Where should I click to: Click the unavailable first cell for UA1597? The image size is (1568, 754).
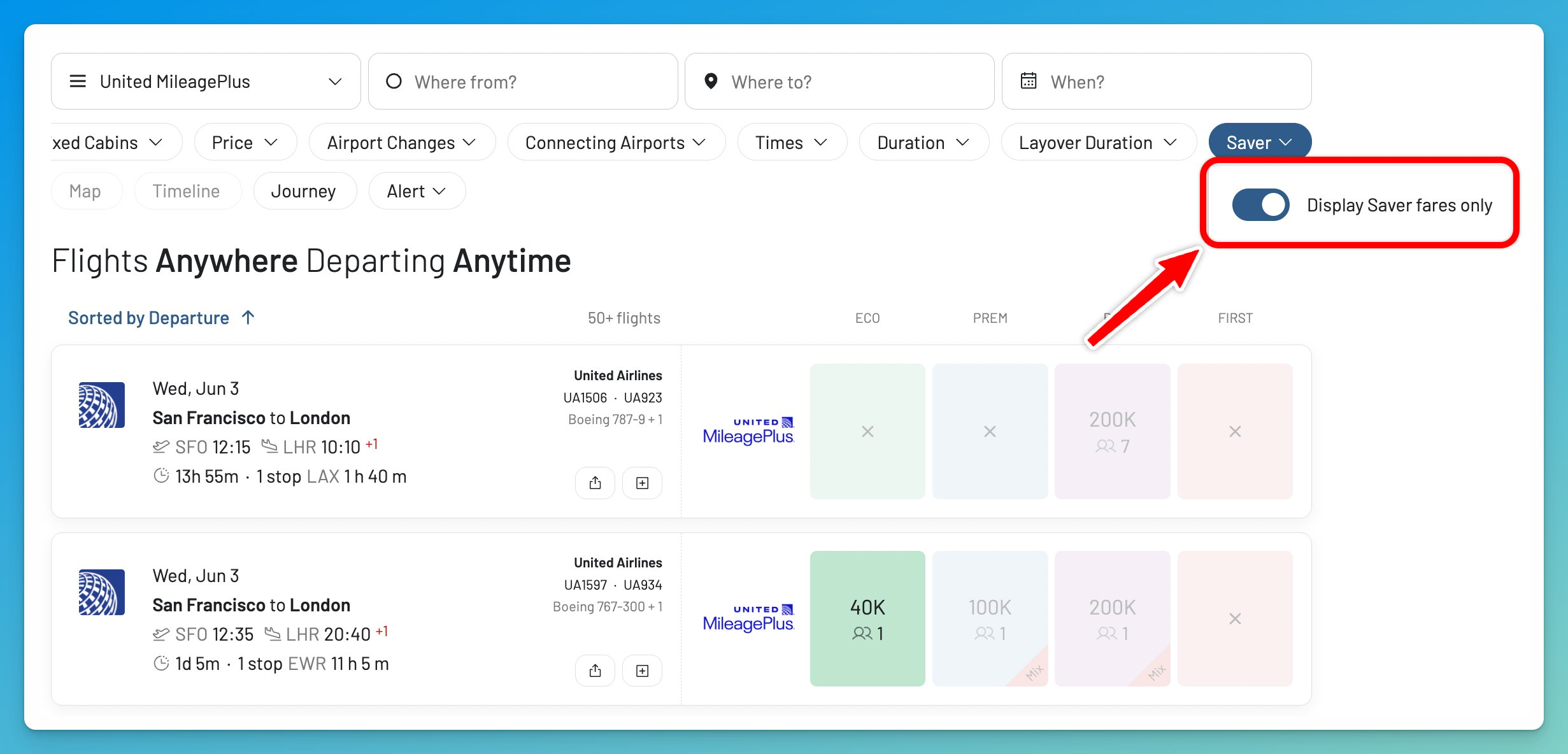tap(1235, 618)
